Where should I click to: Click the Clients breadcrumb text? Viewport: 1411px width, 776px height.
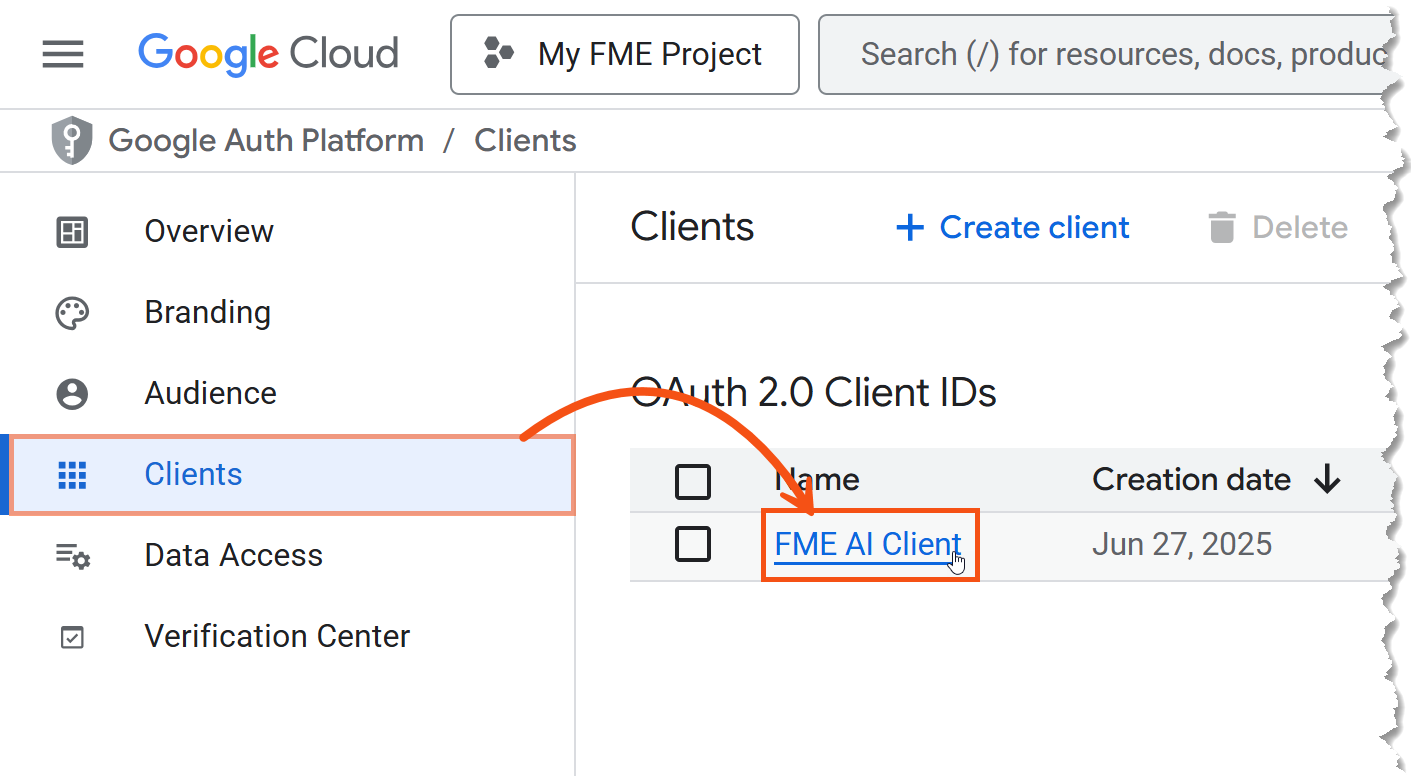tap(525, 141)
